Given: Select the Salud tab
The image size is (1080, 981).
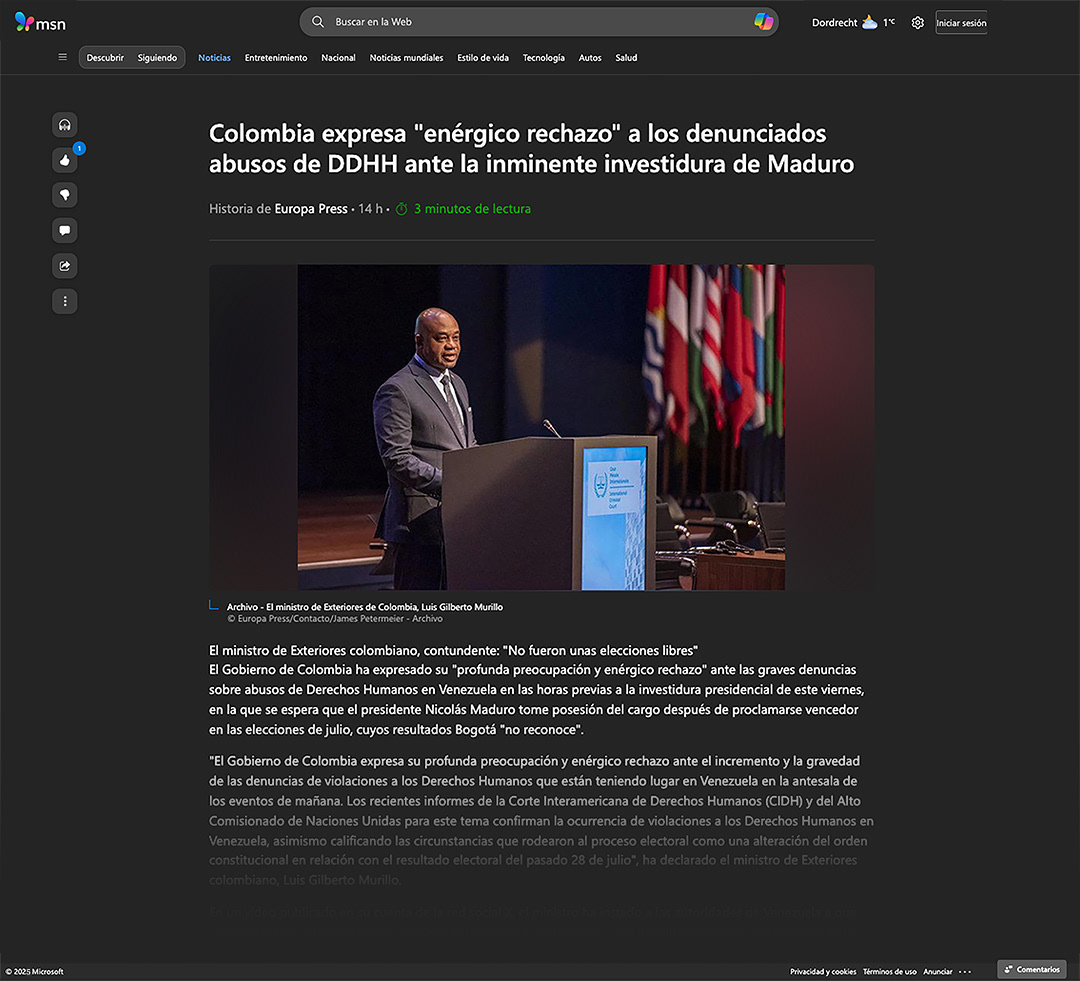Looking at the screenshot, I should click(x=626, y=58).
